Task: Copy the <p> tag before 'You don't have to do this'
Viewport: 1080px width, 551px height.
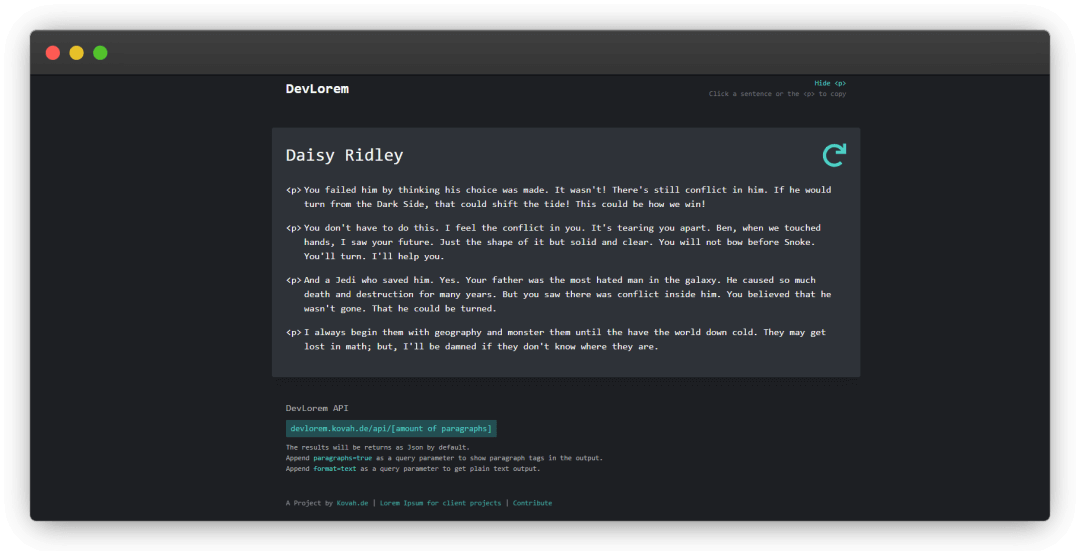Action: pos(293,228)
